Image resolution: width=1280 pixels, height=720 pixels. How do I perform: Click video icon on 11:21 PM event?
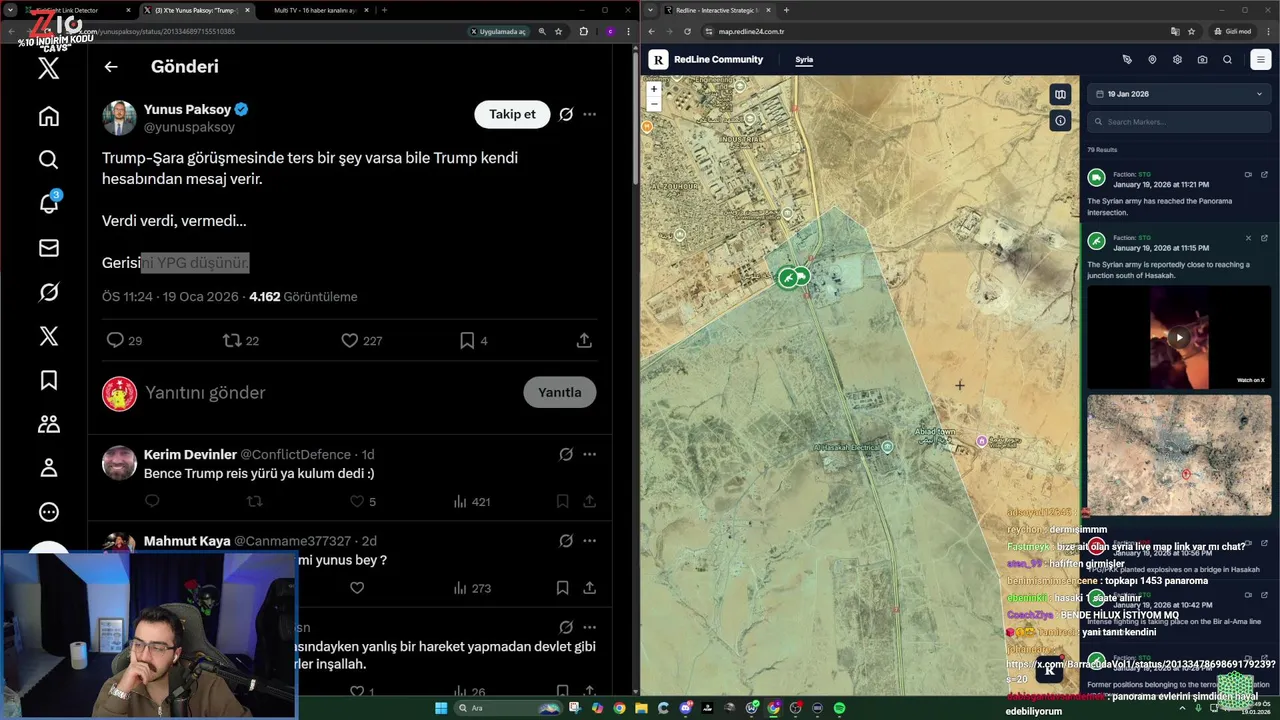pyautogui.click(x=1248, y=175)
